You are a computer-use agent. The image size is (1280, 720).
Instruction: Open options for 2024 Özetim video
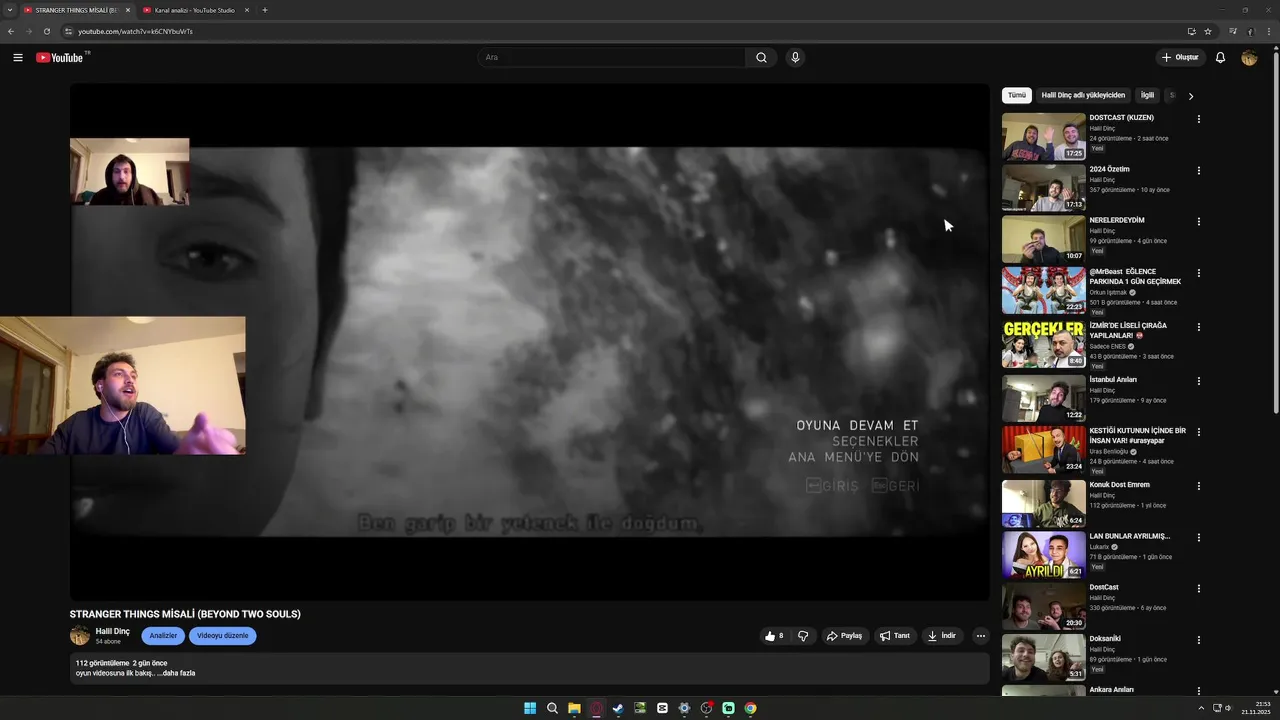tap(1198, 170)
